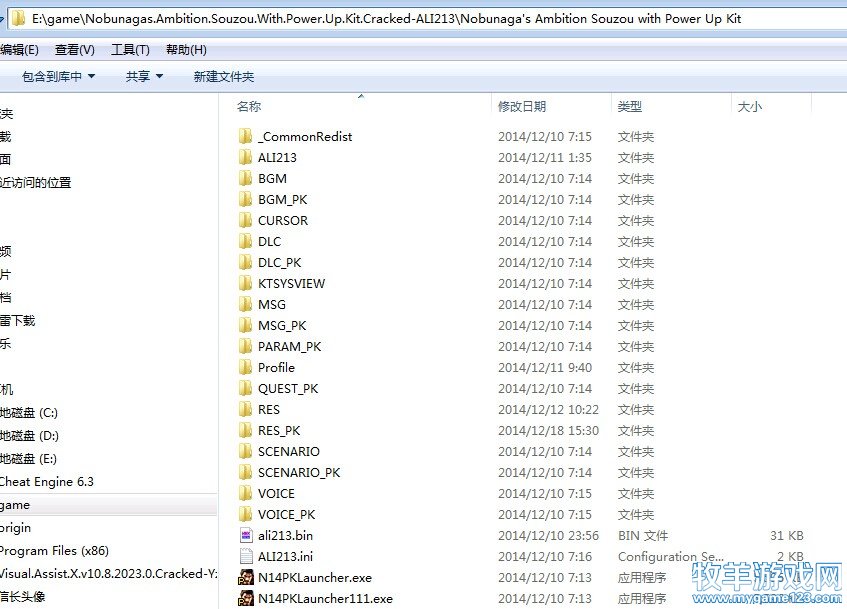Screen dimensions: 847x609
Task: Click the N14PKLauncher111.exe file name
Action: point(325,599)
